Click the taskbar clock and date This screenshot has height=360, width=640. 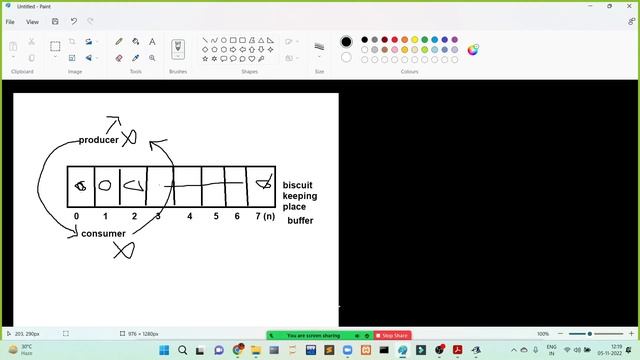click(x=610, y=350)
